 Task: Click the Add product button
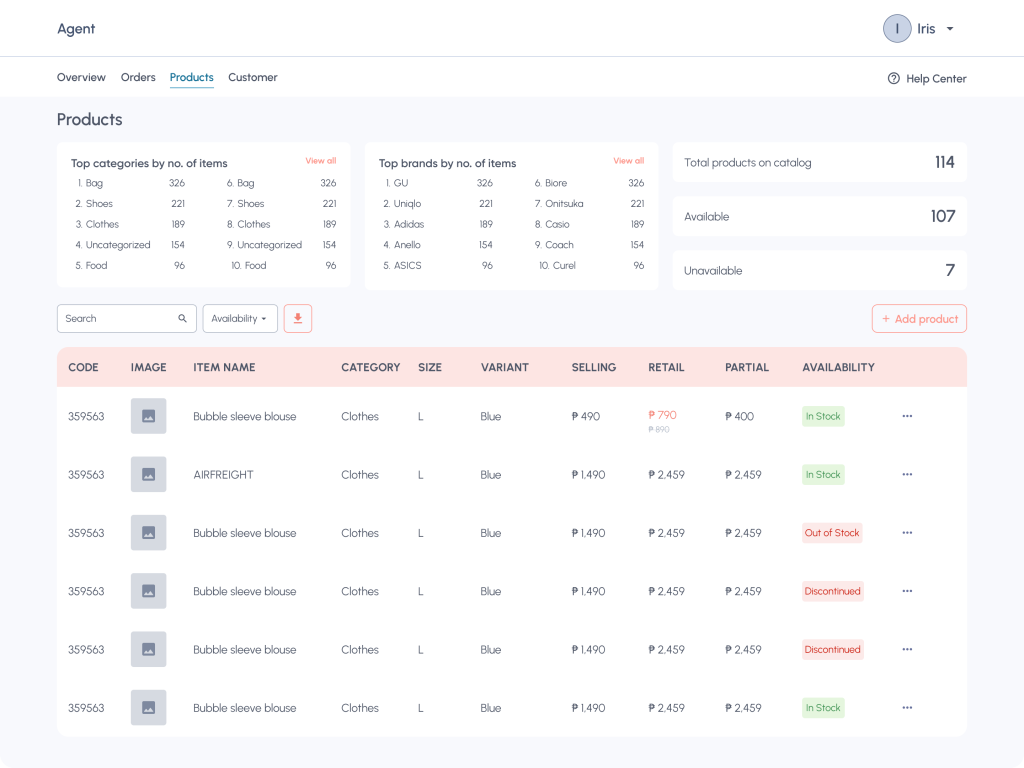(x=919, y=319)
